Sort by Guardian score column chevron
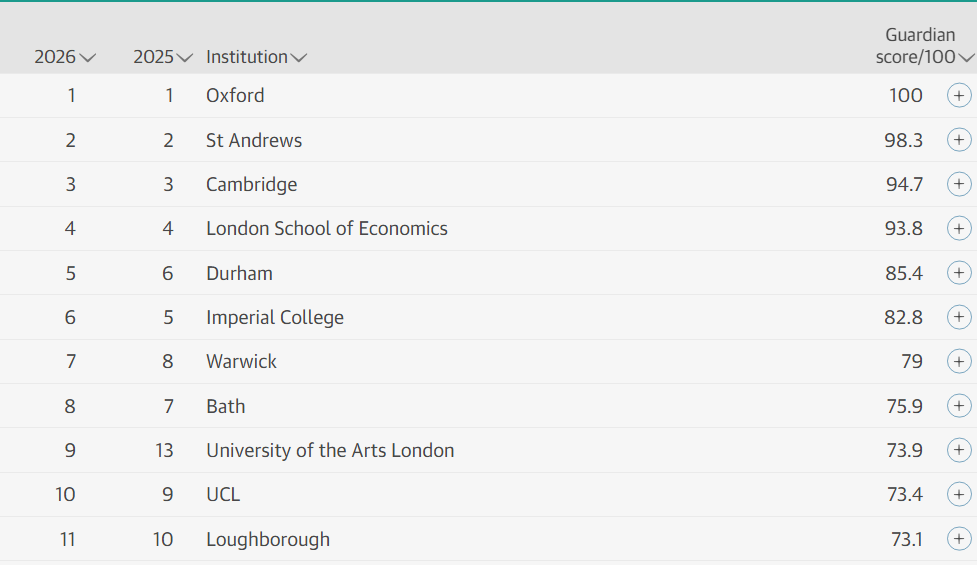The image size is (978, 565). [x=966, y=57]
